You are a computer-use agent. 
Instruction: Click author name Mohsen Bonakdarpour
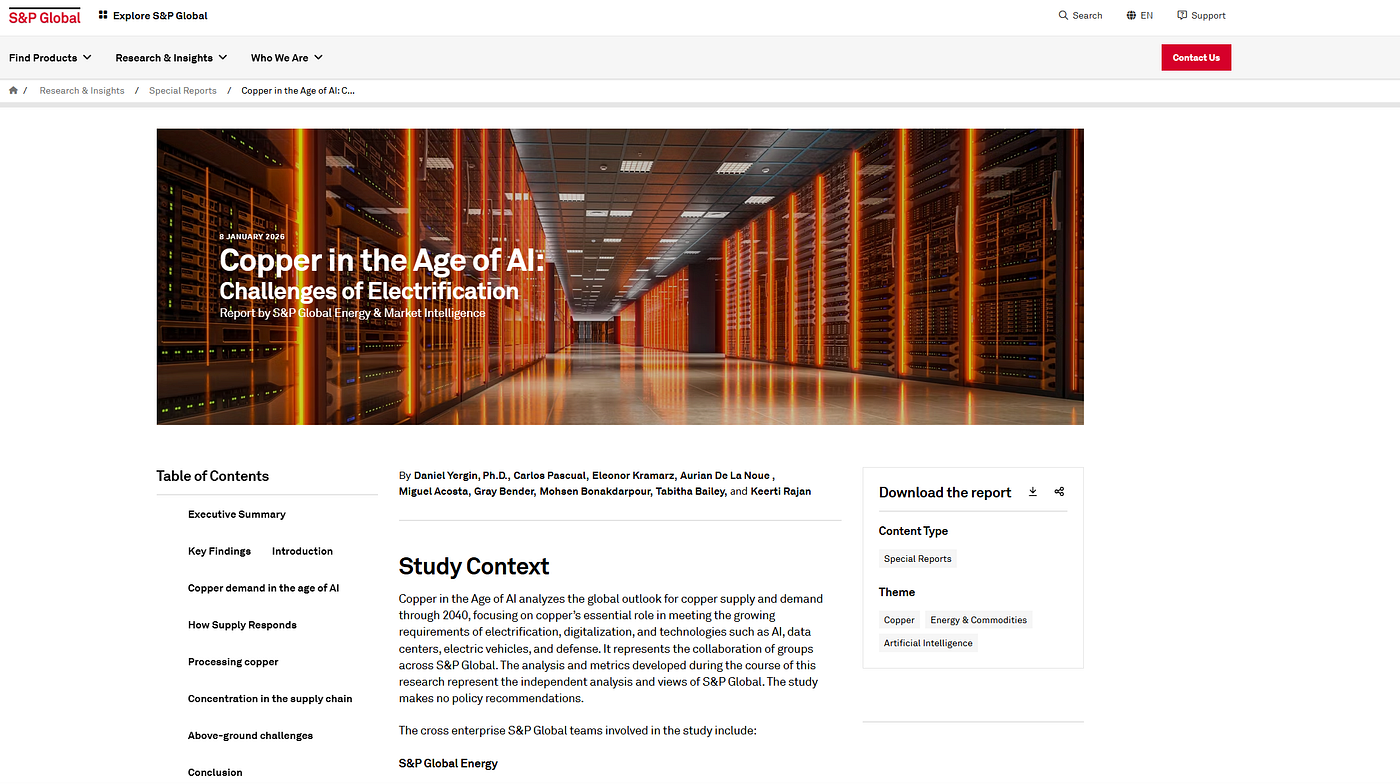pyautogui.click(x=597, y=492)
